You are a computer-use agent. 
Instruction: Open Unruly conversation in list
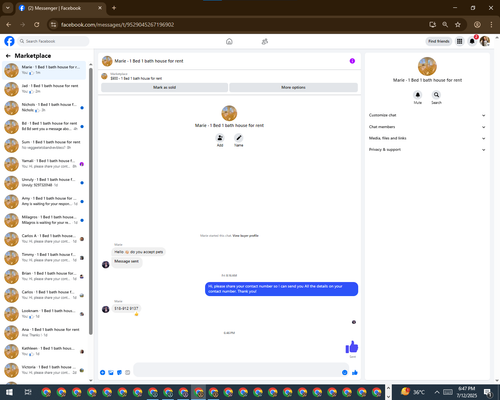[44, 183]
